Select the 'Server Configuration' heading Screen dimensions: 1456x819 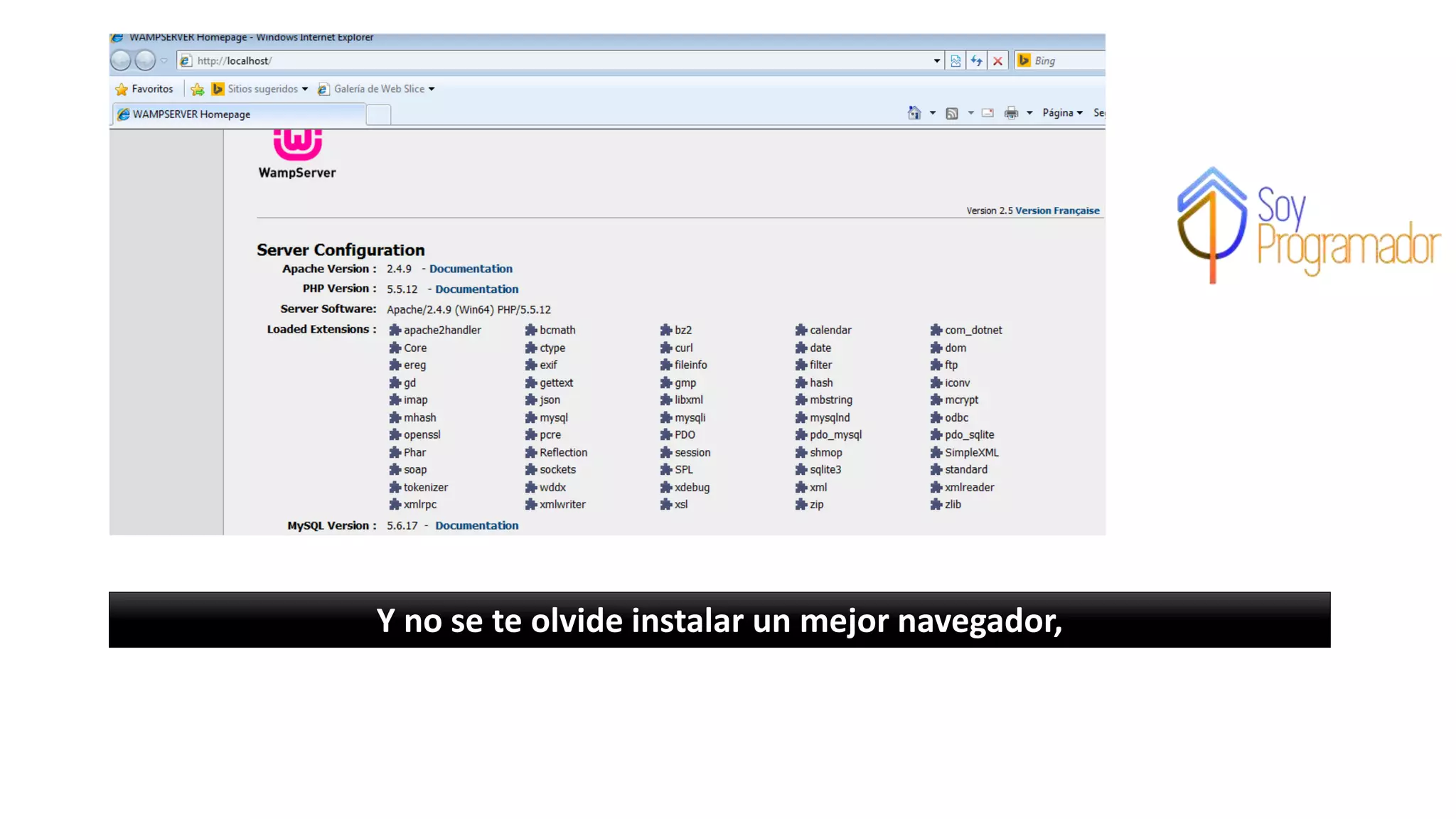(x=341, y=250)
